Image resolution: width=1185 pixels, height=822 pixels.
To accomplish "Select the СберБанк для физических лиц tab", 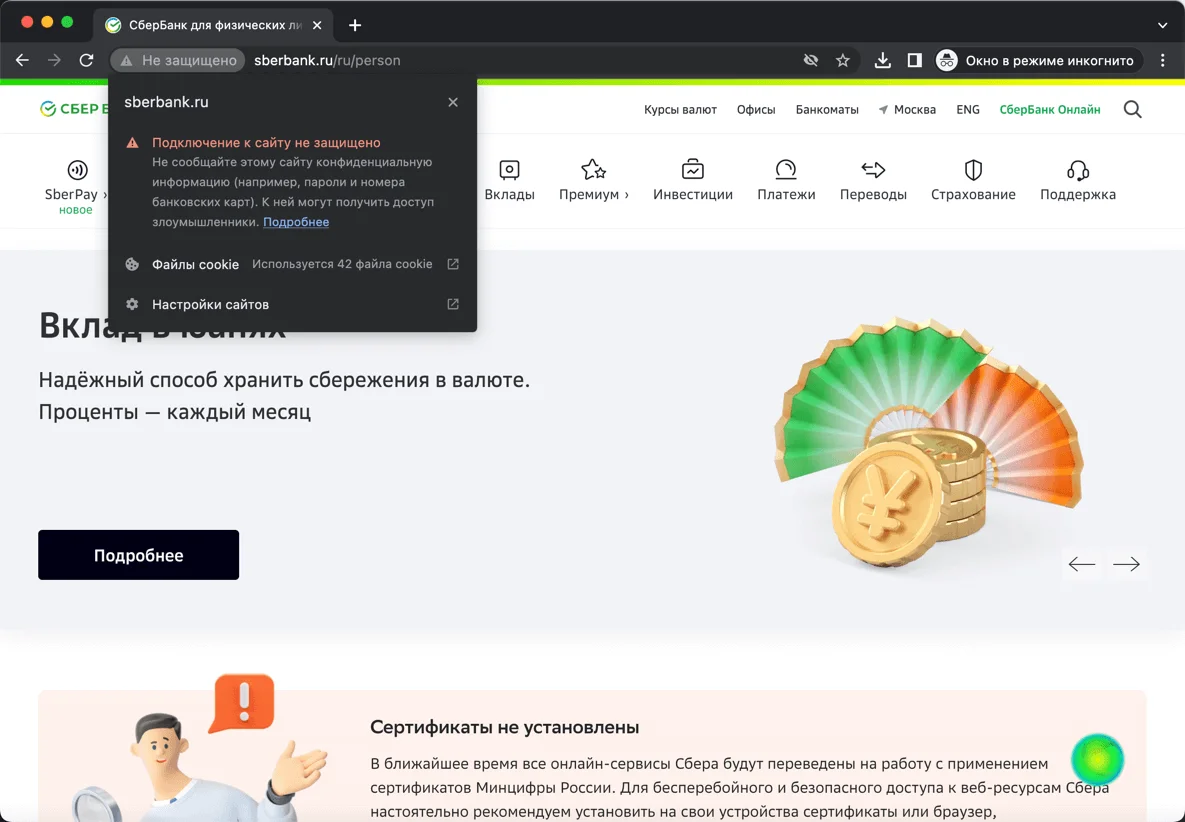I will [214, 25].
